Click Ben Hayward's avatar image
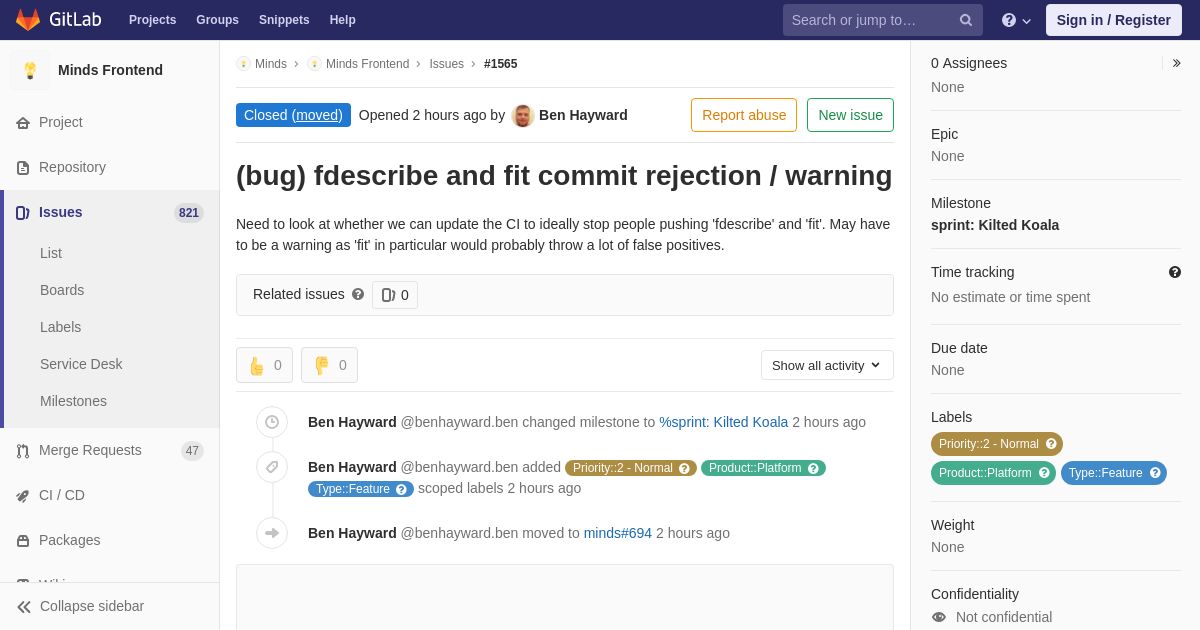This screenshot has width=1200, height=630. tap(522, 115)
